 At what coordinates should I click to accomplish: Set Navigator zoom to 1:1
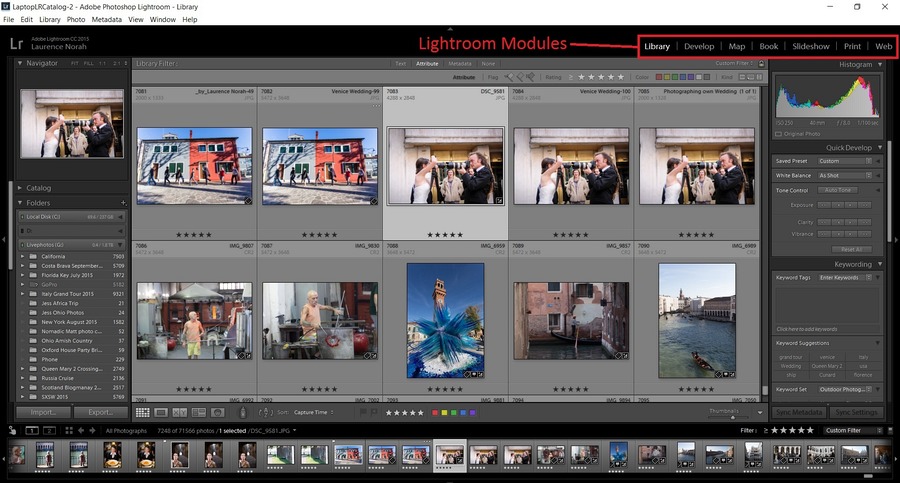click(x=102, y=63)
